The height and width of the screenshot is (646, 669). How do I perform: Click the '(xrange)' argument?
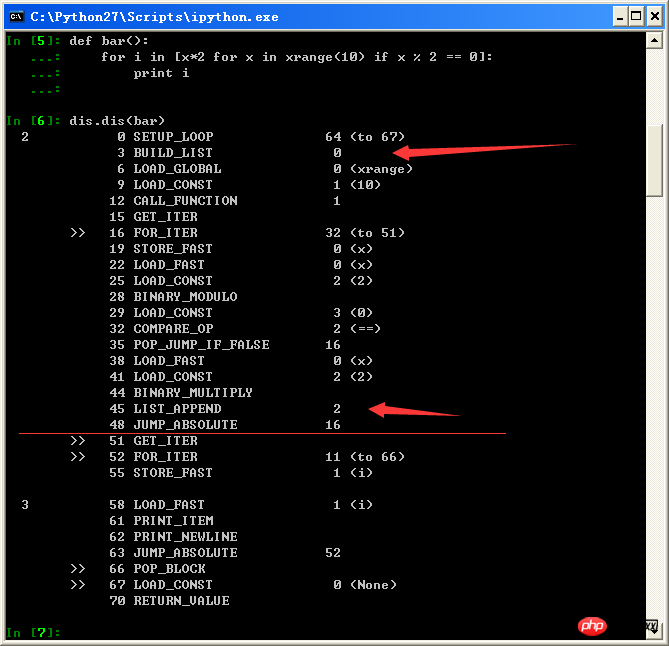click(381, 169)
